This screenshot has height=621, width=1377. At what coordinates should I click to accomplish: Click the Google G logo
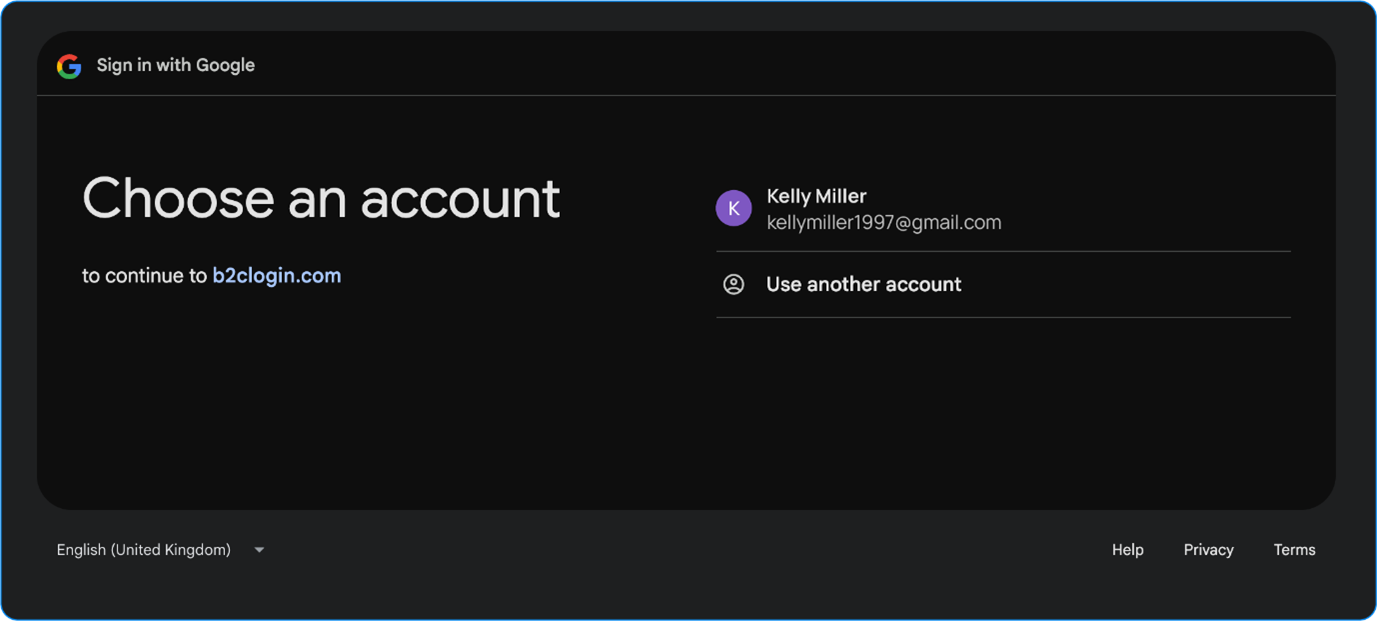tap(69, 66)
